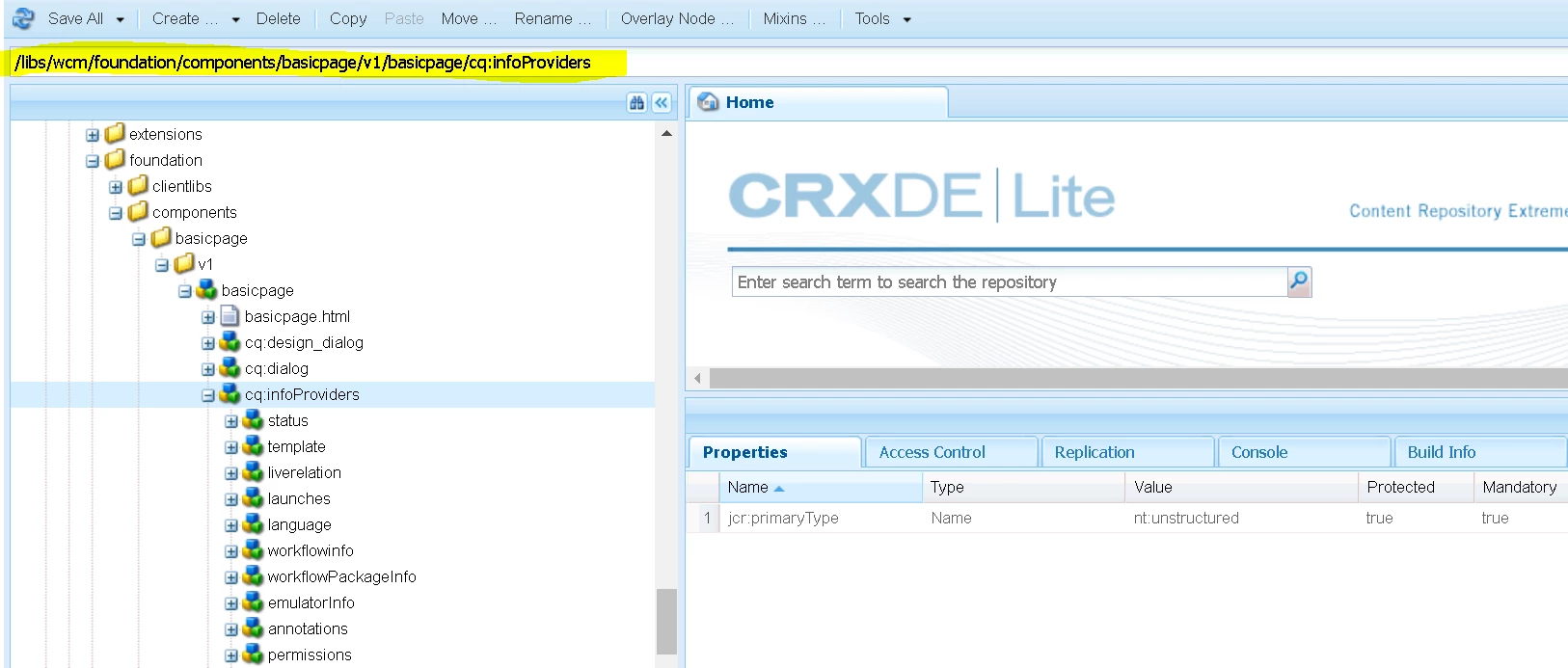Click the Paste toolbar button
Image resolution: width=1568 pixels, height=668 pixels.
point(404,18)
